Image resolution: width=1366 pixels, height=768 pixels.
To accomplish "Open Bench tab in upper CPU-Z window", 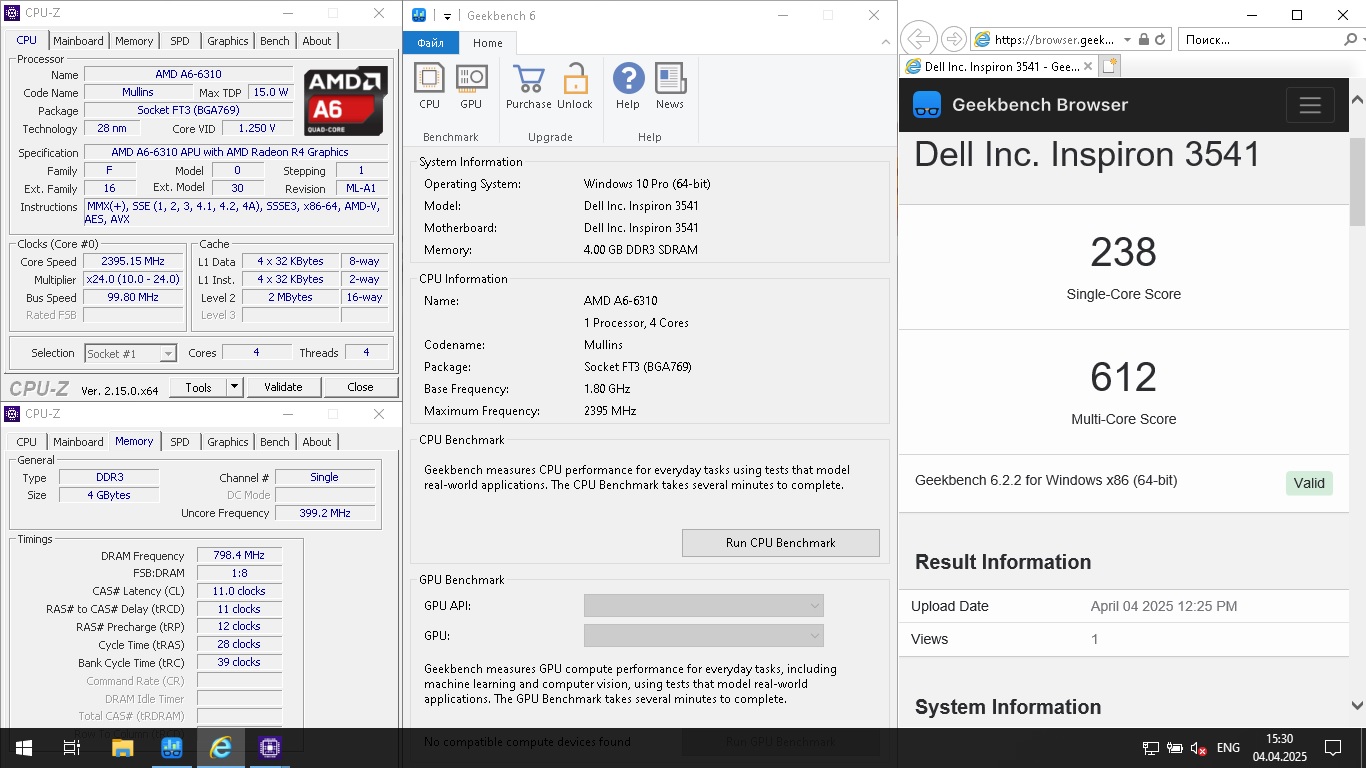I will click(275, 41).
